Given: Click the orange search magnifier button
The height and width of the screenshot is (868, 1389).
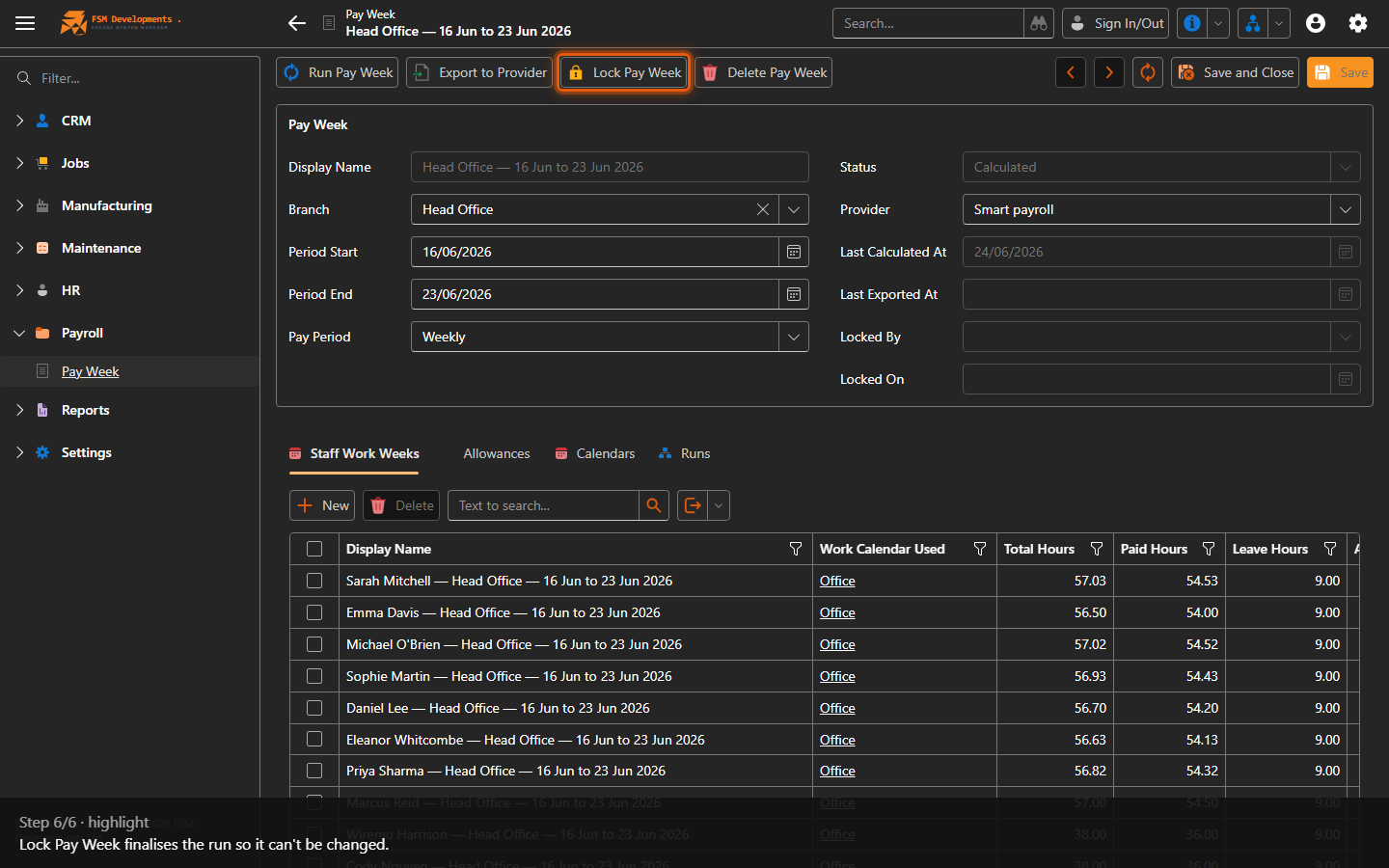Looking at the screenshot, I should [x=654, y=505].
